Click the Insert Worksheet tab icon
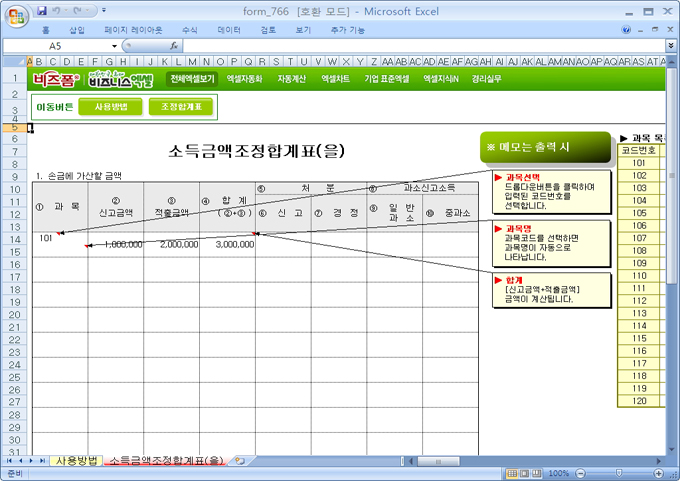 [x=239, y=460]
